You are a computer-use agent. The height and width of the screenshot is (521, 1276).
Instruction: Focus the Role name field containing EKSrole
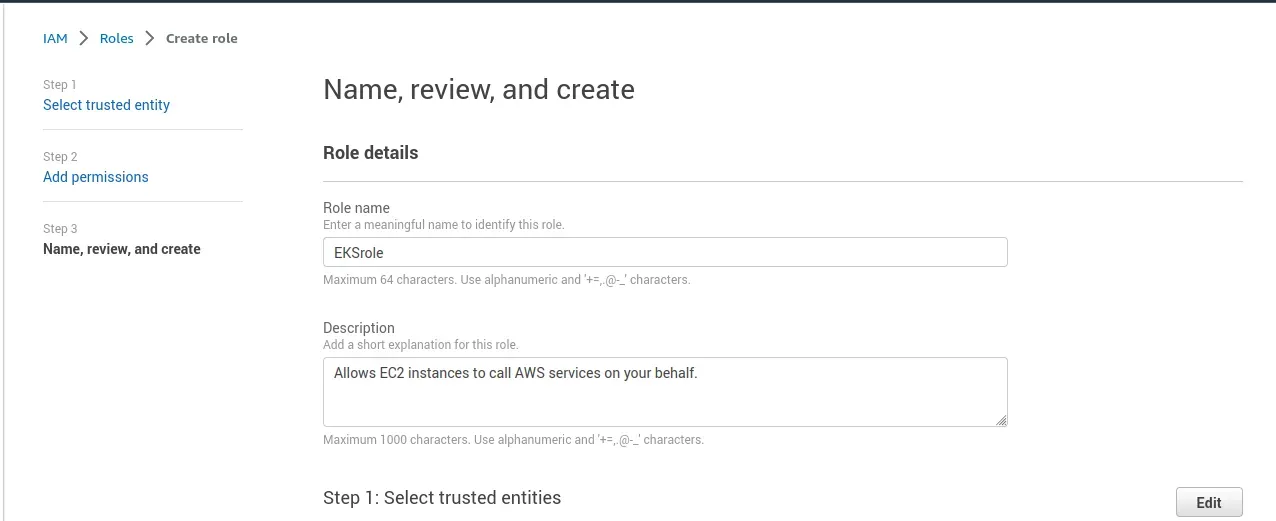pyautogui.click(x=664, y=252)
